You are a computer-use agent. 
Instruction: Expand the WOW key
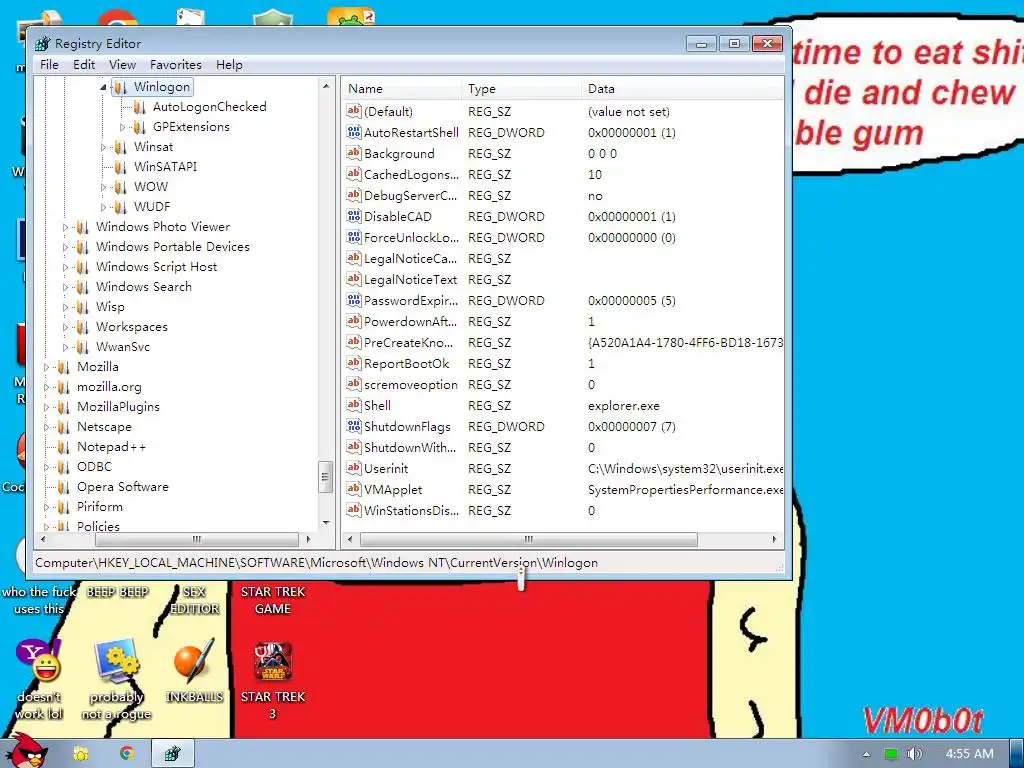point(103,187)
